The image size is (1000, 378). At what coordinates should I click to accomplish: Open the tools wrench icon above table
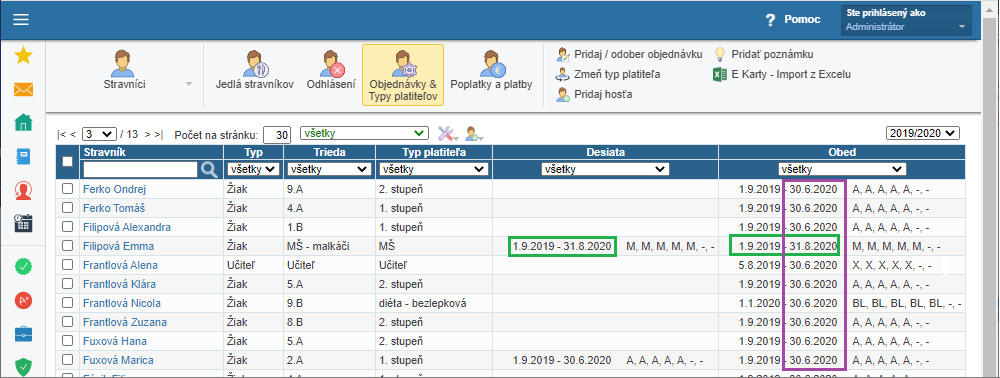coord(446,134)
